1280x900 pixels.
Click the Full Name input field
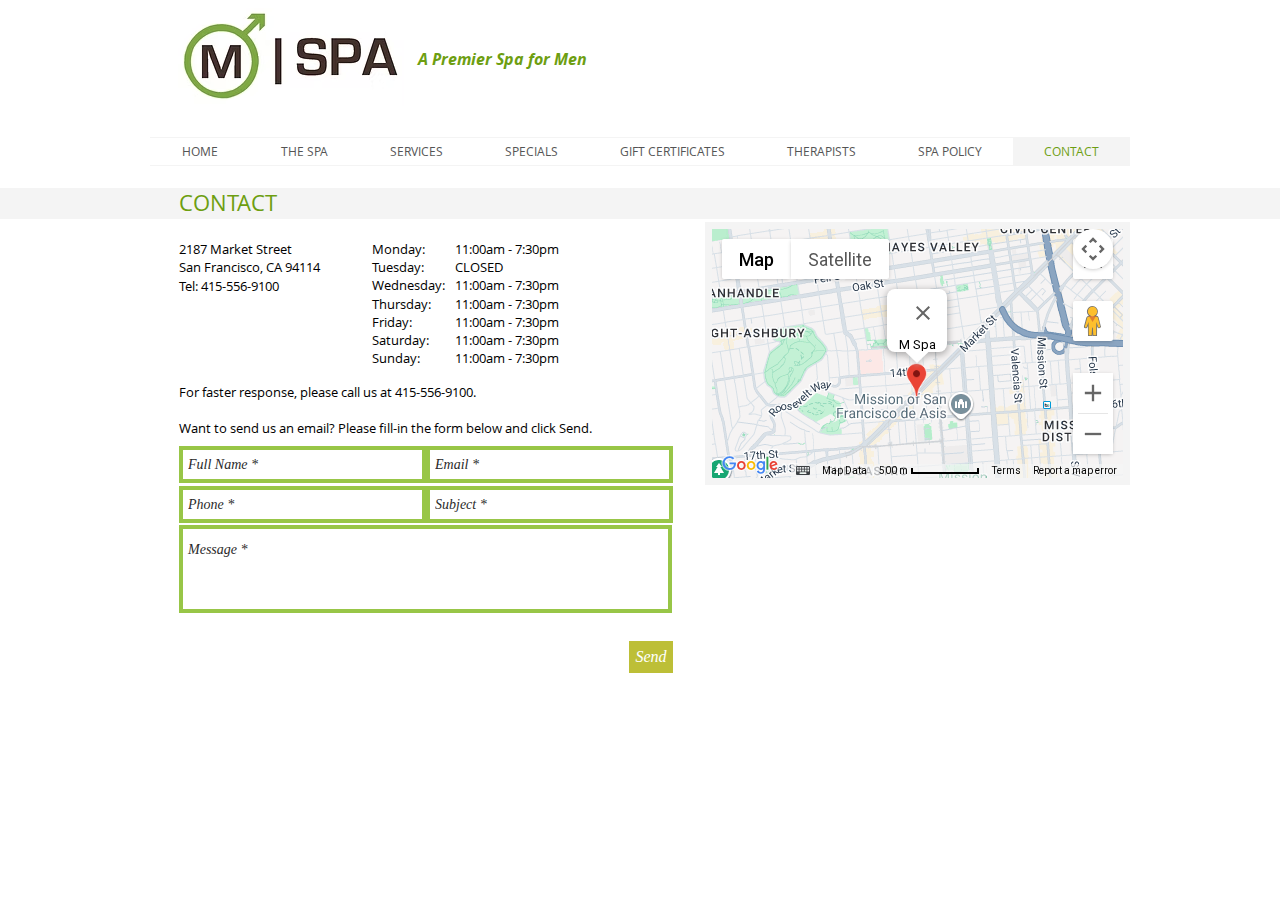click(x=303, y=464)
